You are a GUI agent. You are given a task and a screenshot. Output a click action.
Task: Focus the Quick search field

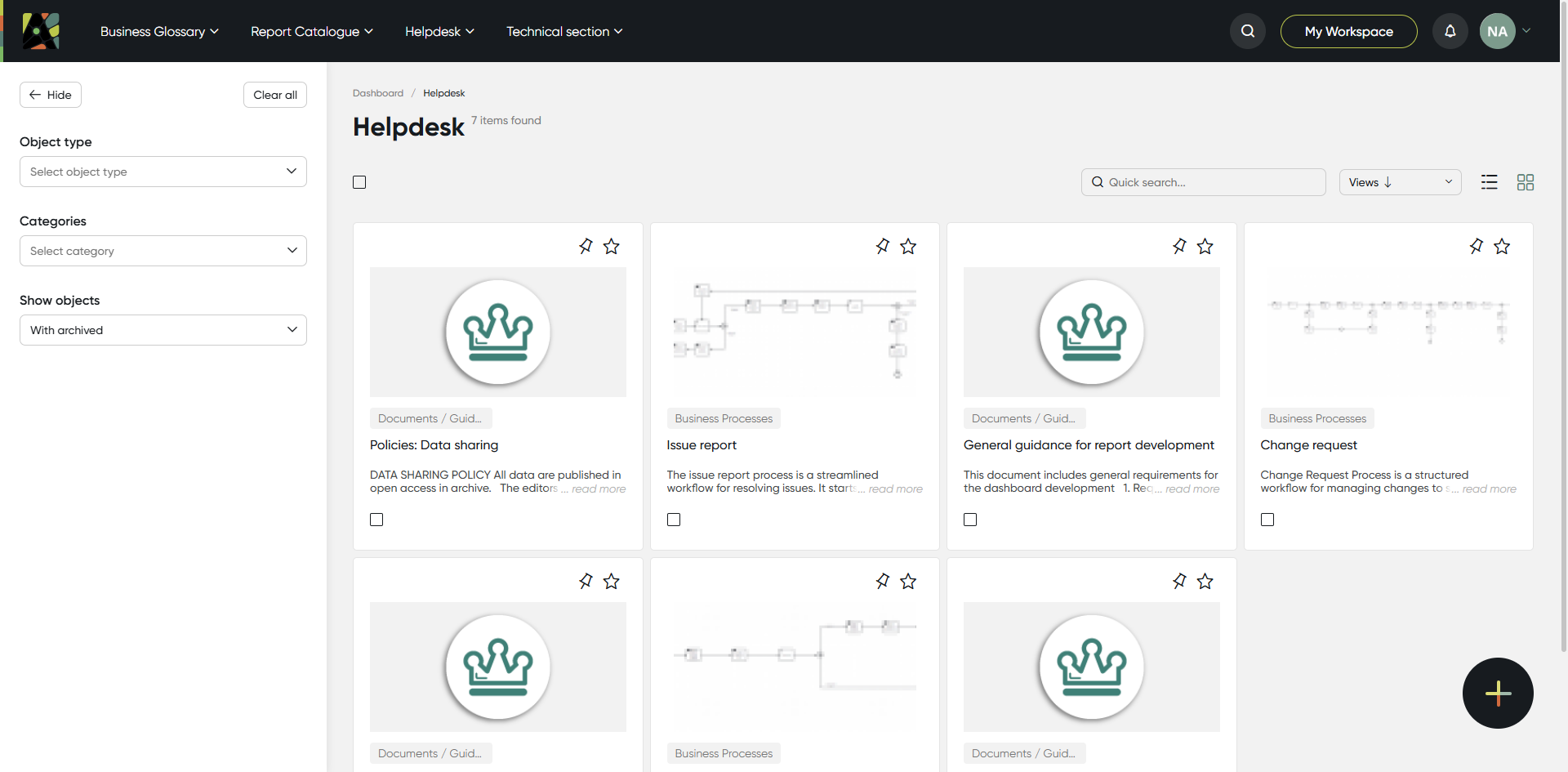[x=1203, y=182]
